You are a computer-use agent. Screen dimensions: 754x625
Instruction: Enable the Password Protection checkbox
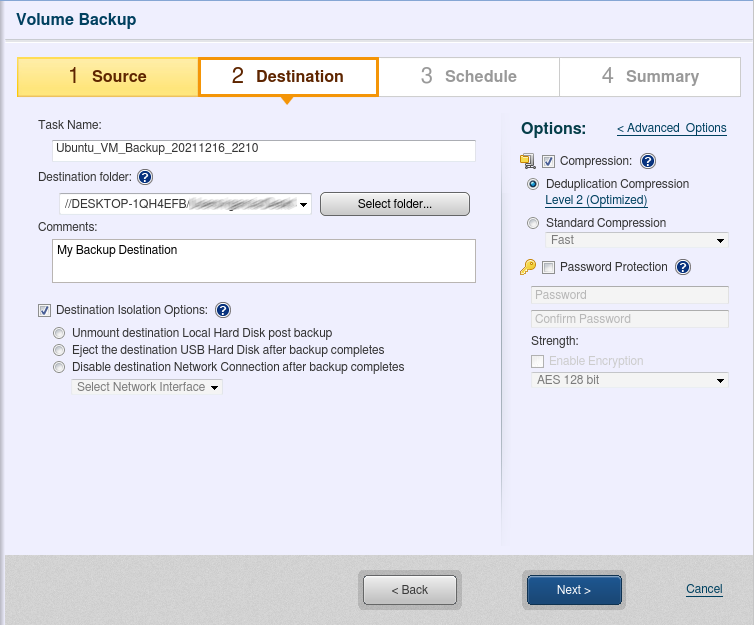[x=548, y=267]
